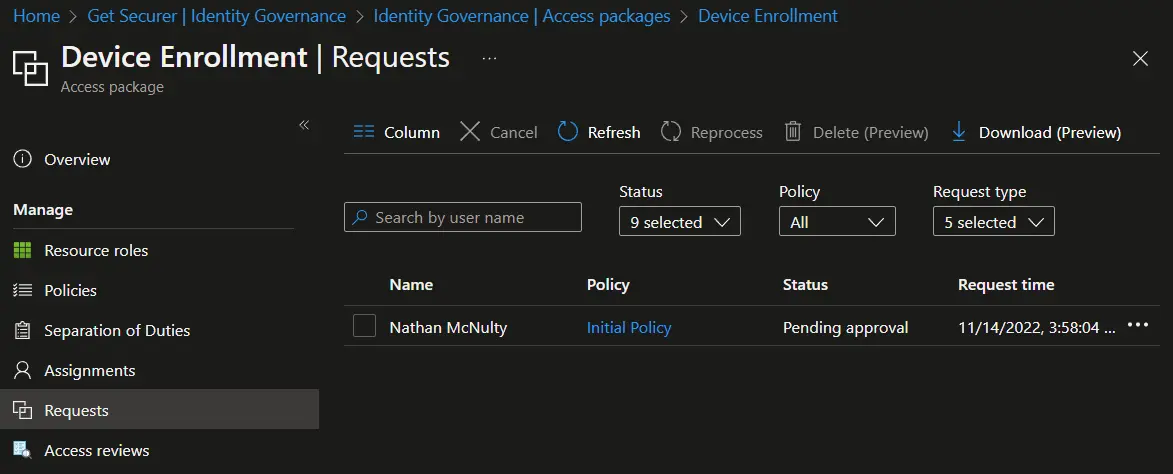Navigate to Home breadcrumb link

(36, 16)
